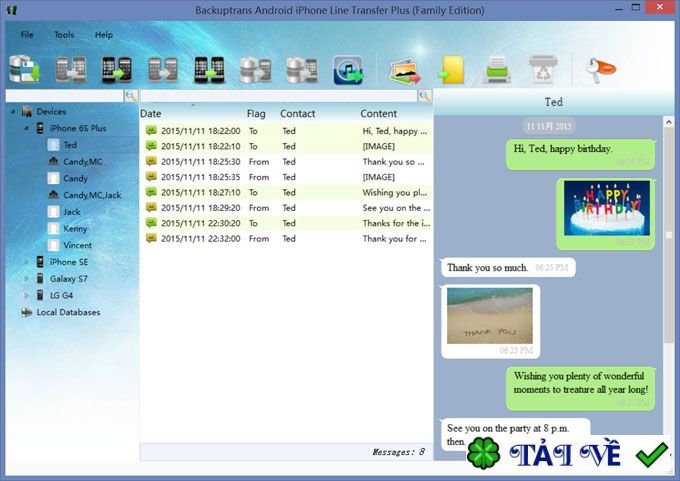Screen dimensions: 680x481
Task: Click message icon for 18:22:00 row
Action: click(x=151, y=130)
